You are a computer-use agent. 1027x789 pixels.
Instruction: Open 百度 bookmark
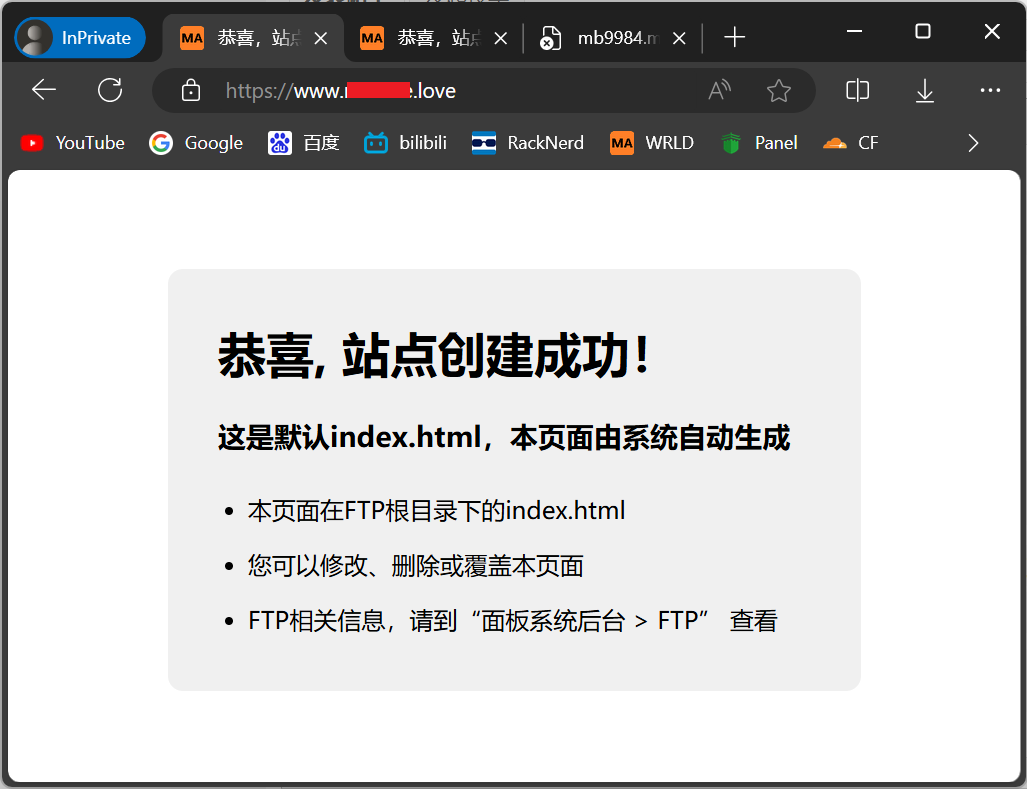[x=304, y=143]
